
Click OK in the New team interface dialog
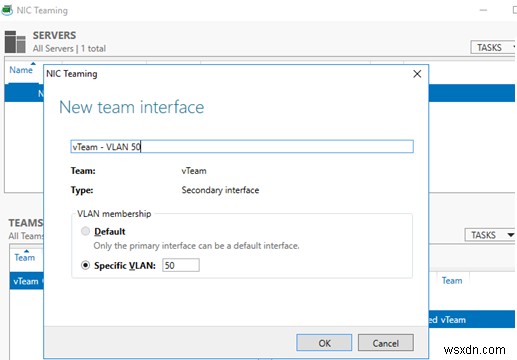(x=324, y=343)
